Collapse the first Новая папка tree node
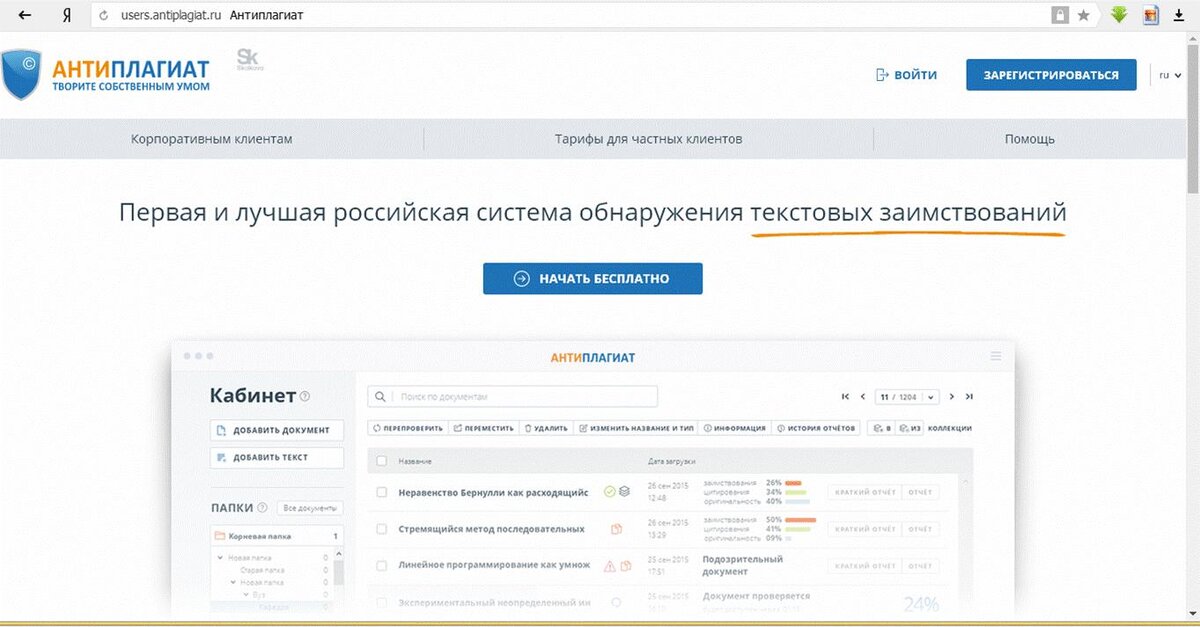Viewport: 1200px width, 627px height. pyautogui.click(x=221, y=558)
